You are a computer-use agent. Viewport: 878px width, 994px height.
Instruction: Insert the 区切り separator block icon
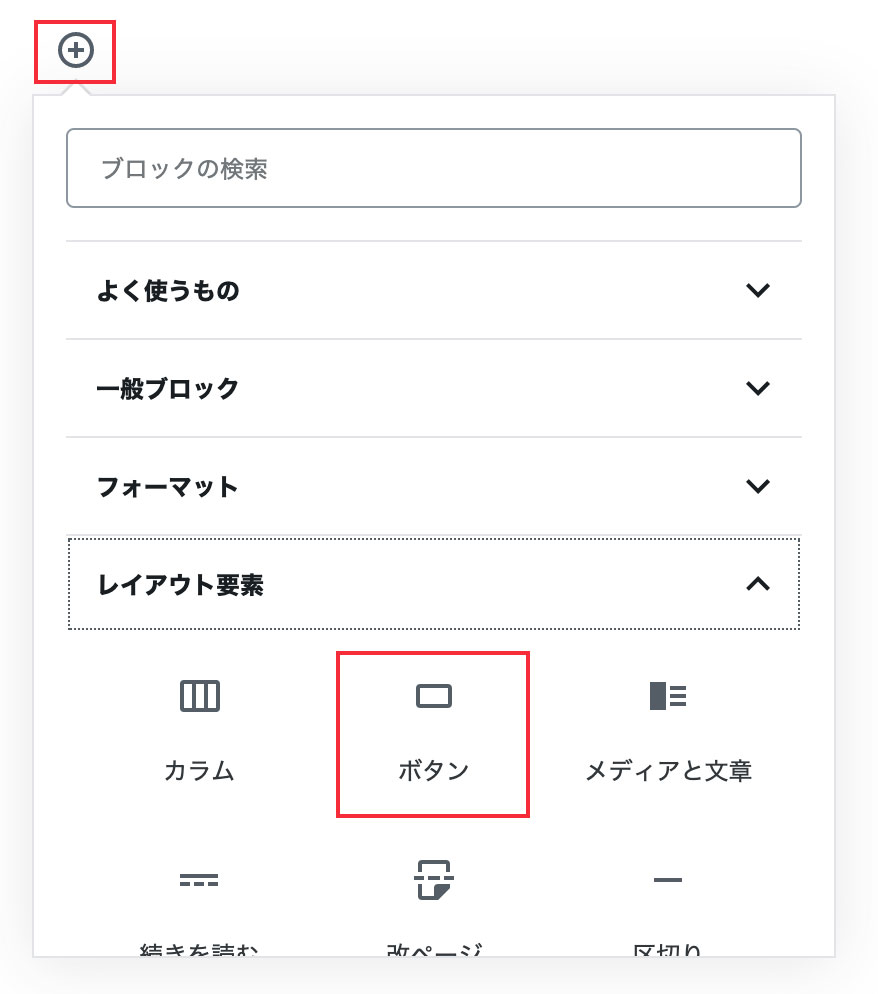coord(668,879)
